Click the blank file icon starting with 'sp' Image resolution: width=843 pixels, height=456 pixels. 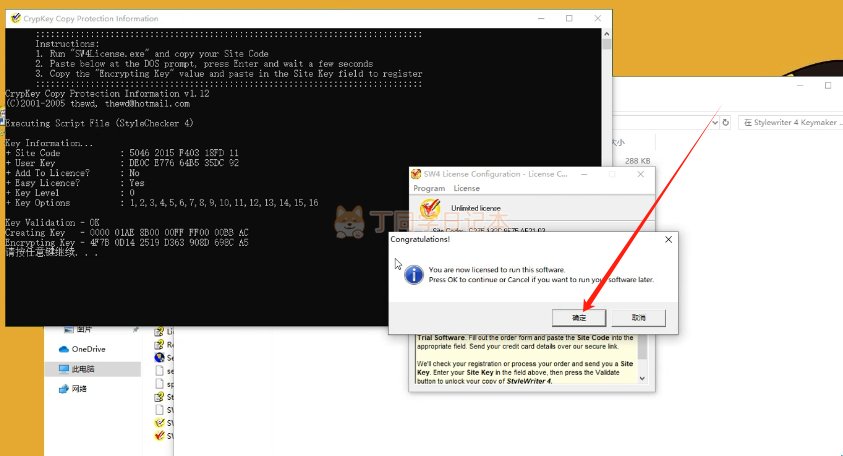coord(159,383)
